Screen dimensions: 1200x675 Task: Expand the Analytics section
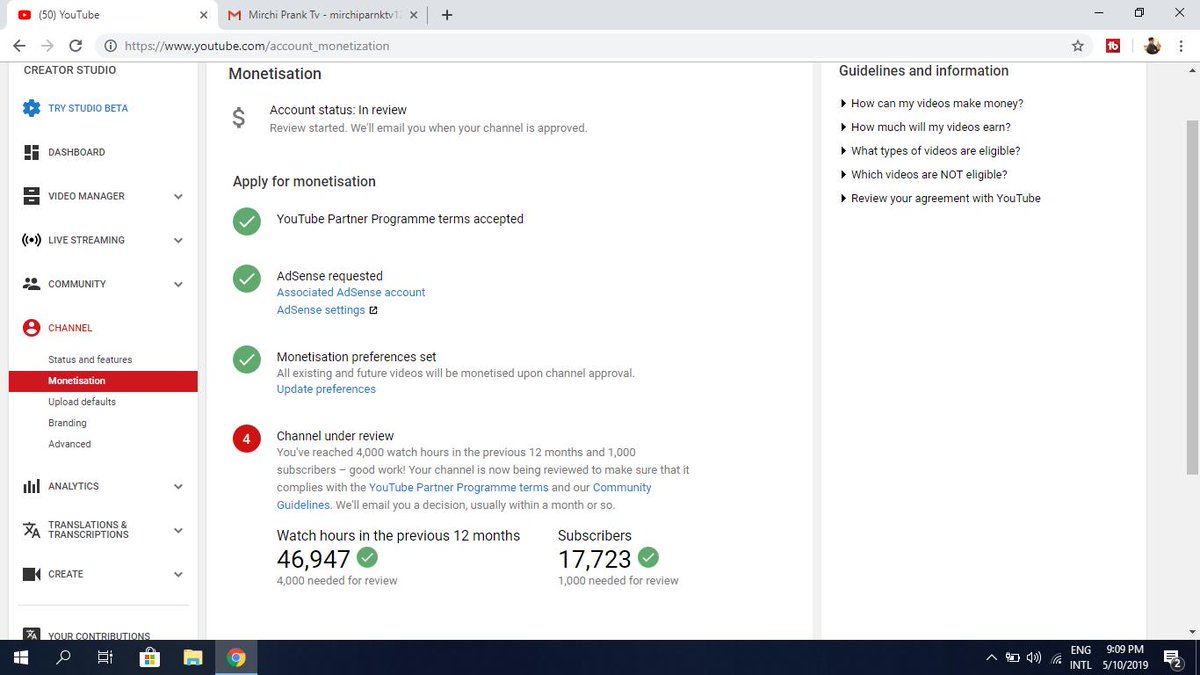[x=178, y=486]
